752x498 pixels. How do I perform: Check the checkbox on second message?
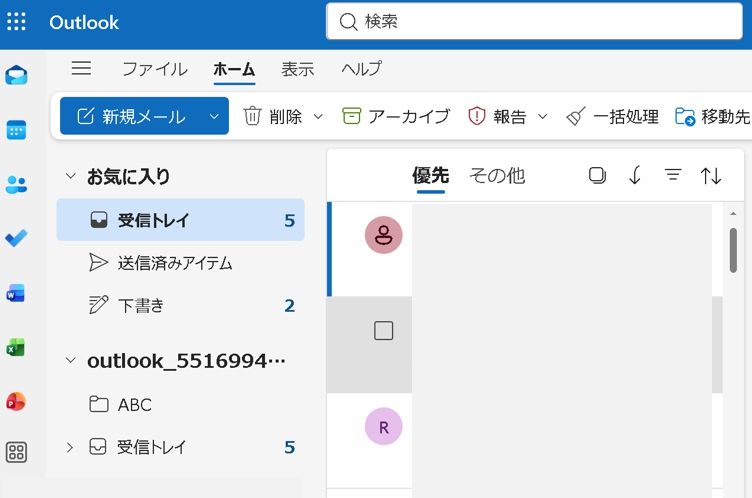(x=383, y=331)
